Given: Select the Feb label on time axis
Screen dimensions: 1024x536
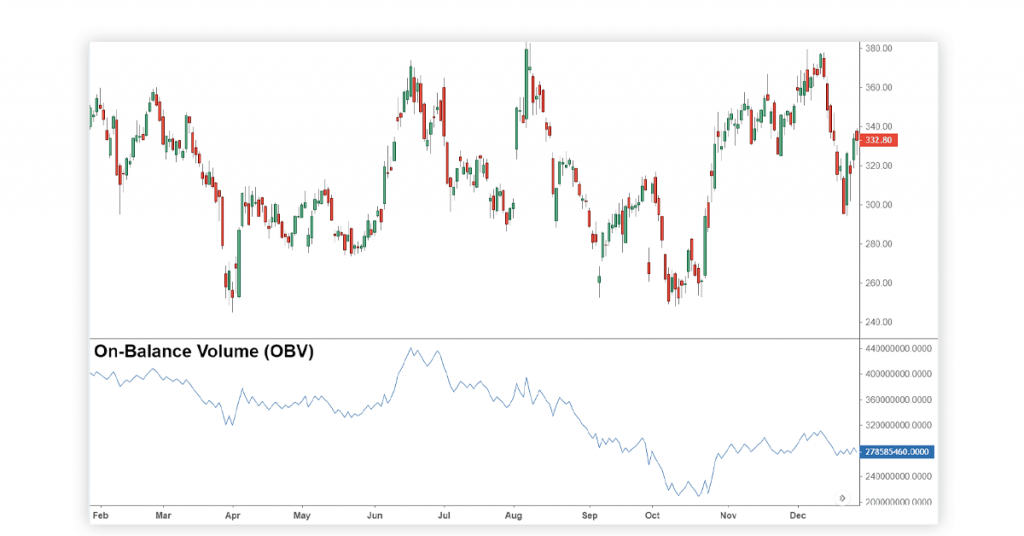Looking at the screenshot, I should (x=100, y=516).
